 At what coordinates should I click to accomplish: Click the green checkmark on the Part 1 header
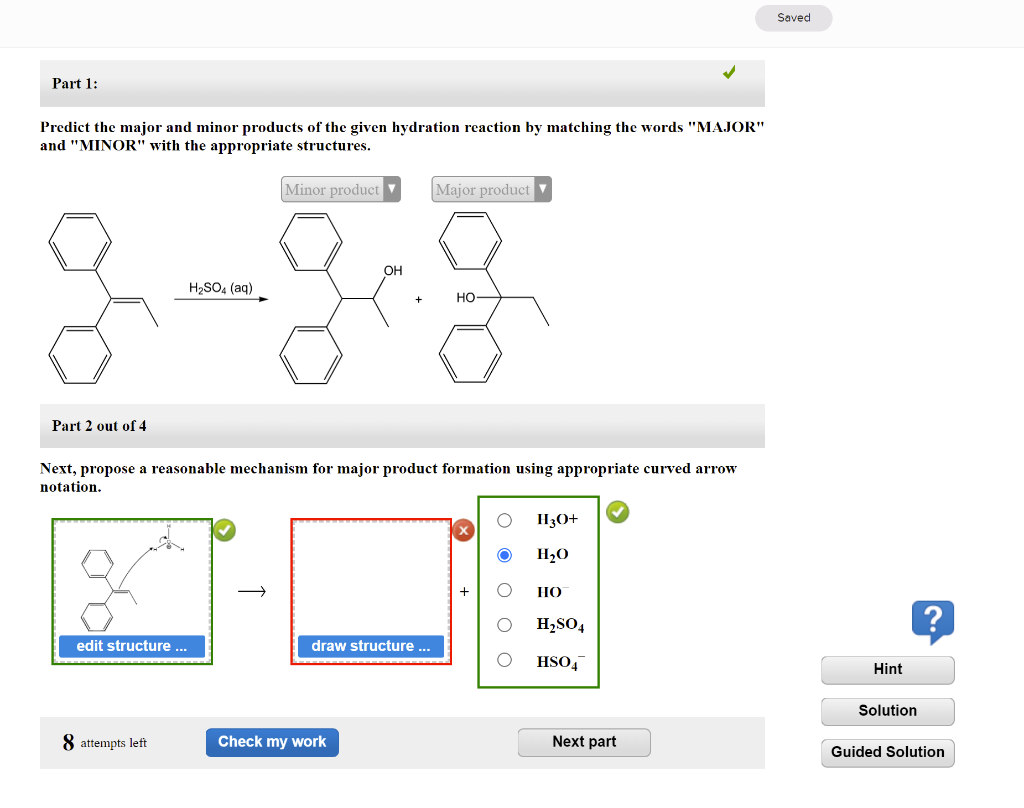[x=729, y=71]
